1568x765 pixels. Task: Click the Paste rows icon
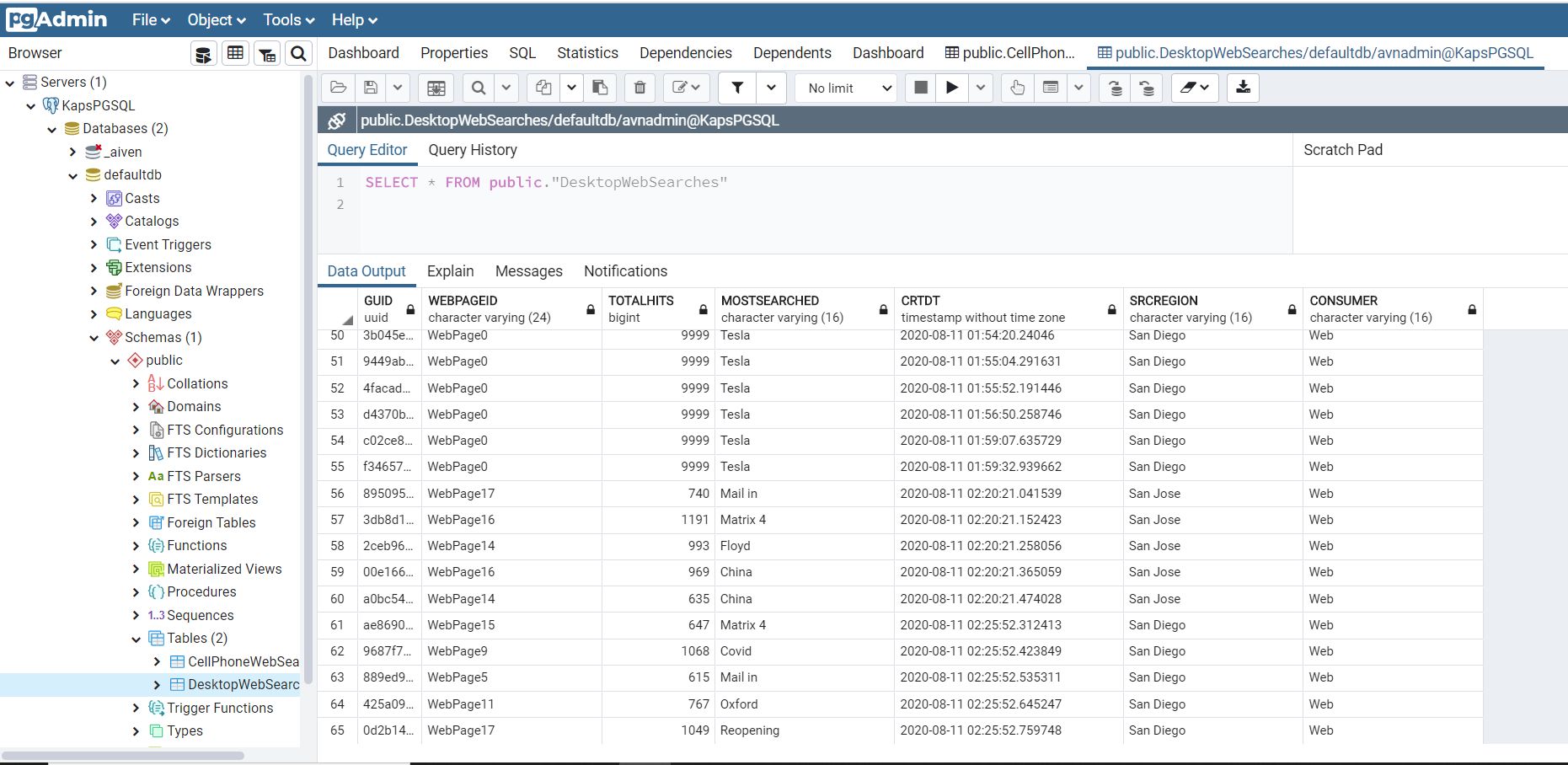pyautogui.click(x=600, y=88)
